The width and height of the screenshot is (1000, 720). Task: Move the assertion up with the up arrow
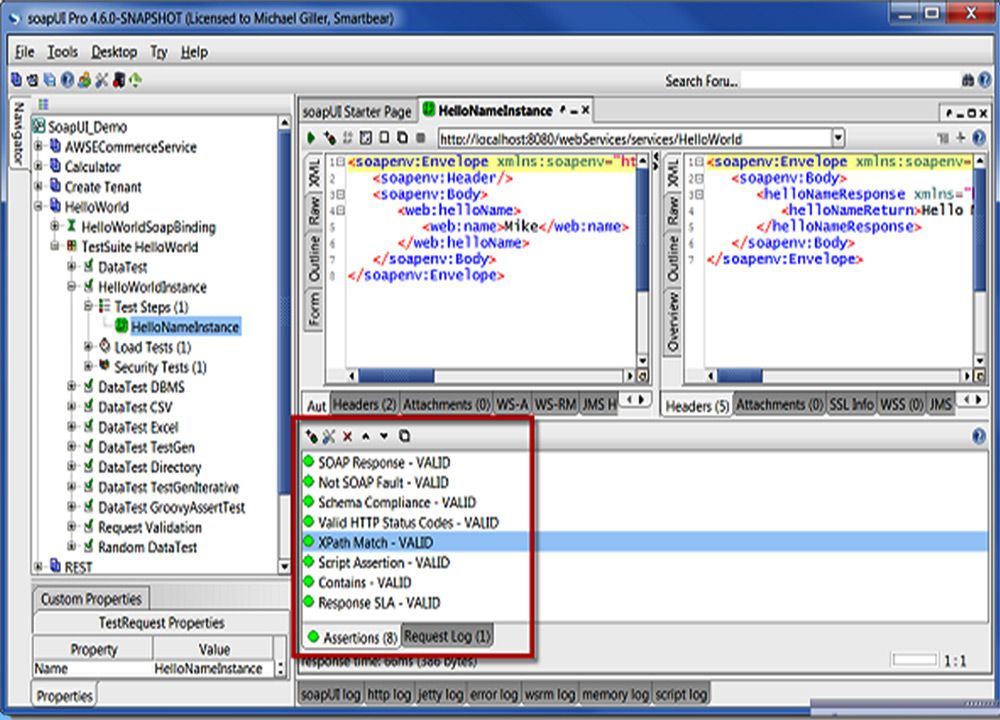tap(365, 436)
